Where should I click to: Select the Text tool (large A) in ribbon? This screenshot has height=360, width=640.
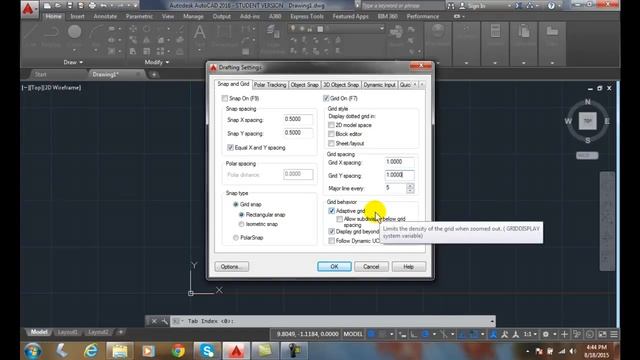pos(199,33)
